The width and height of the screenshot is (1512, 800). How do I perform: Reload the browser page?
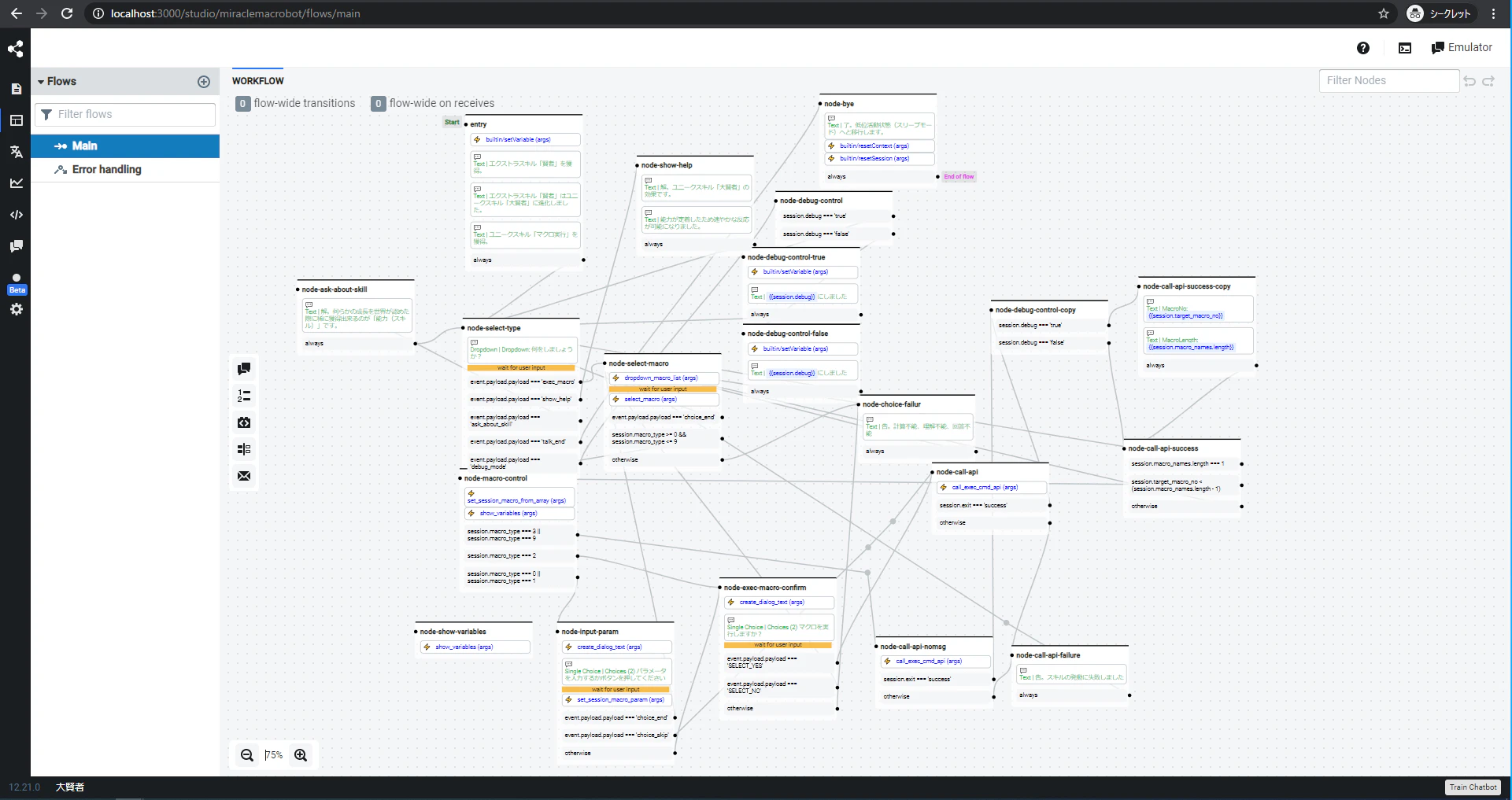[x=67, y=13]
